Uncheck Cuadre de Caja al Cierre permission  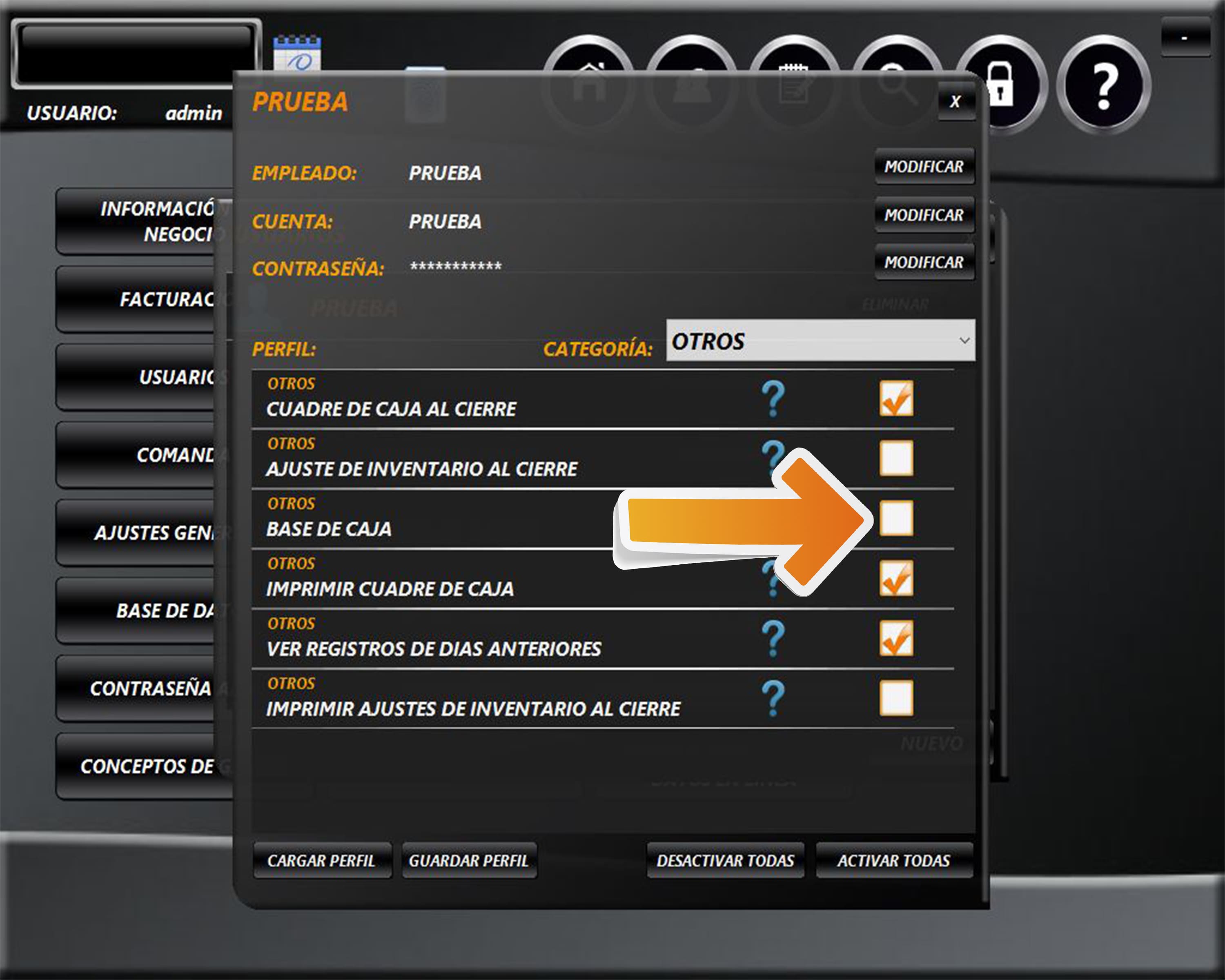[x=896, y=398]
